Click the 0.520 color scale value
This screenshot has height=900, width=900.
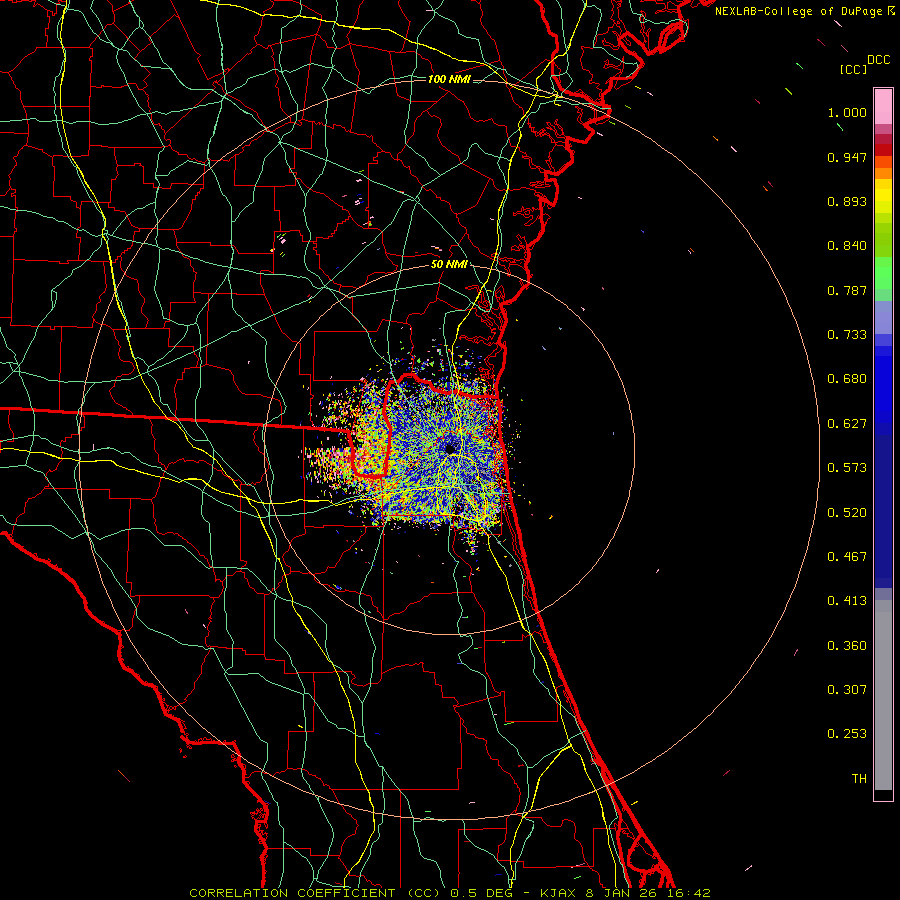click(847, 513)
